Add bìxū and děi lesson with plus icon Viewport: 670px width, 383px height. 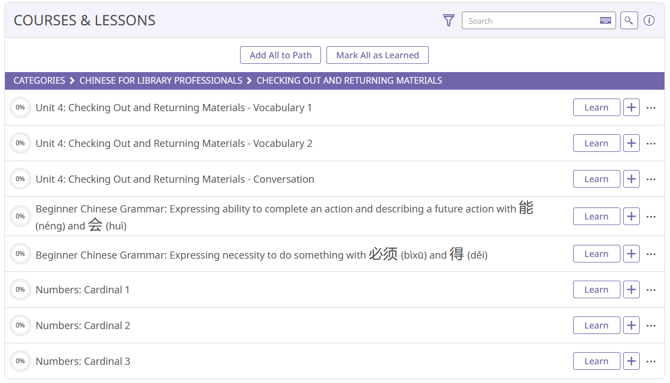click(x=631, y=254)
